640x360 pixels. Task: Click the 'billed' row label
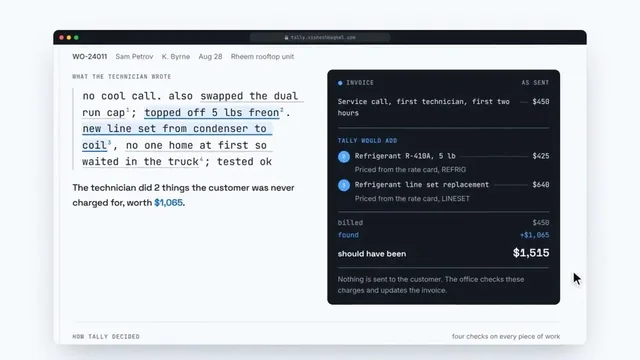[350, 223]
